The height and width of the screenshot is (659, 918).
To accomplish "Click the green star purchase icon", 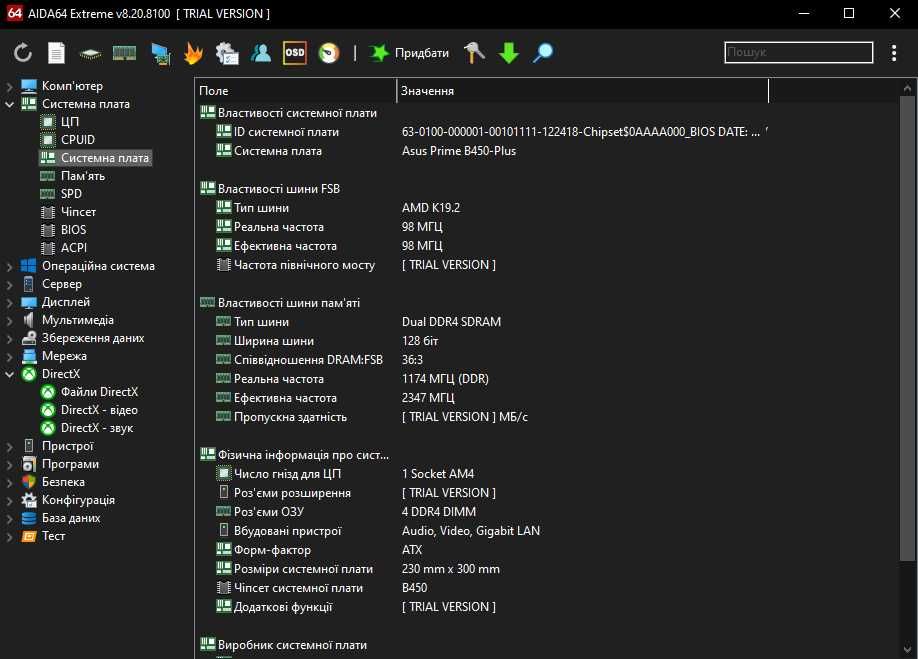I will 379,53.
